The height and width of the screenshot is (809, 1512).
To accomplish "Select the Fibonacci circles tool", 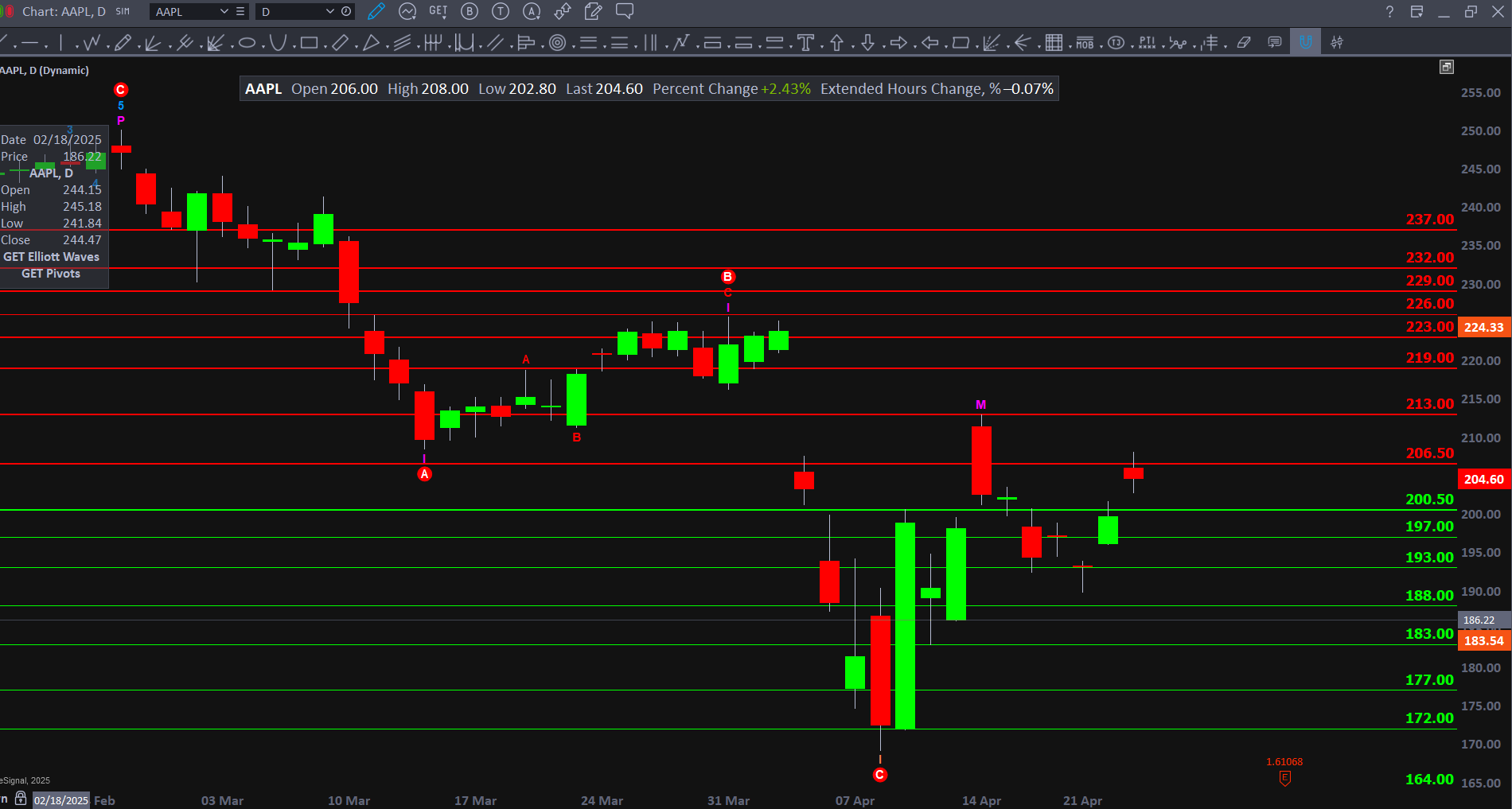I will pos(558,43).
